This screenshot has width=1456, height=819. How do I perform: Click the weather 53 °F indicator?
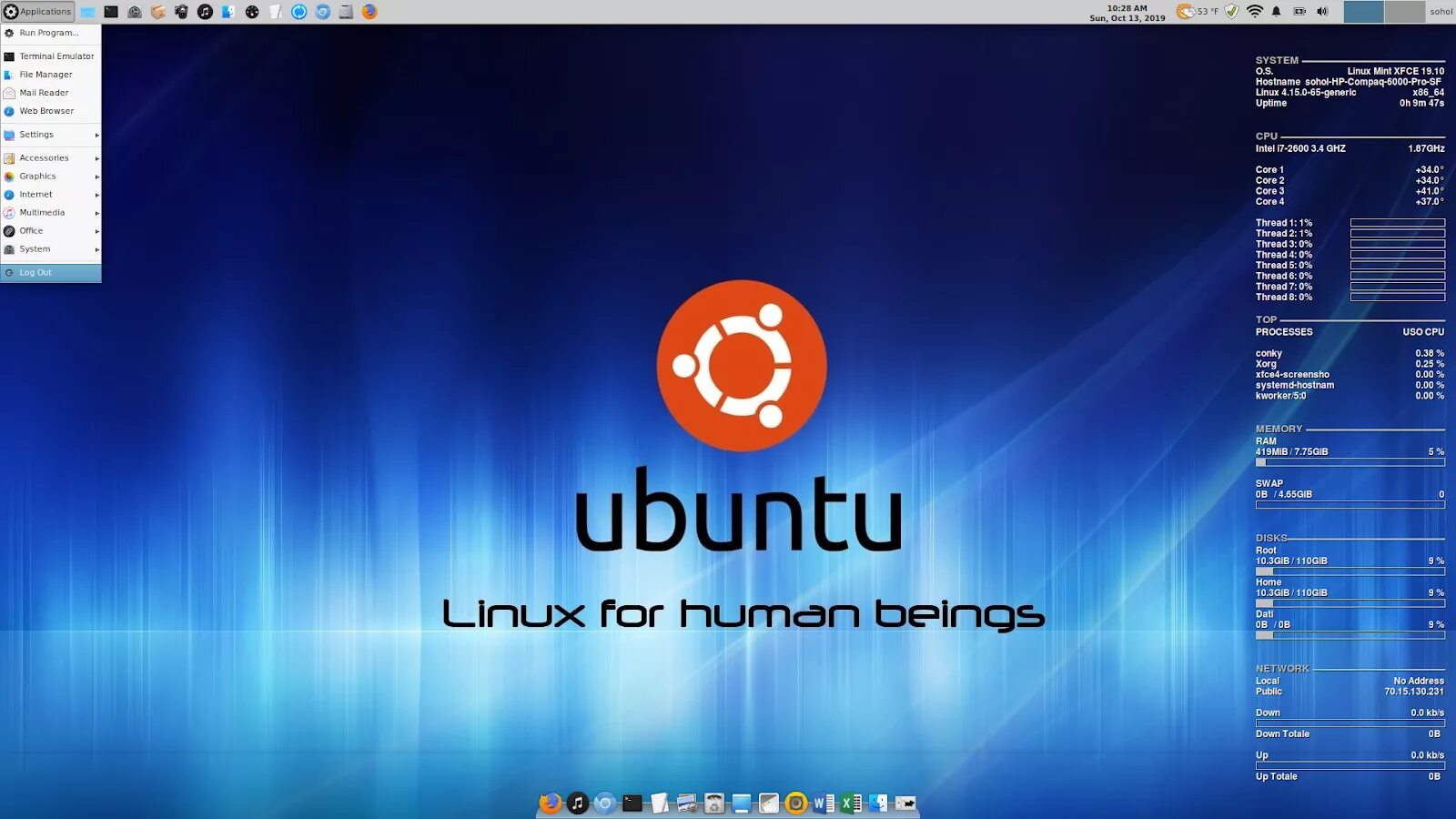tap(1197, 12)
